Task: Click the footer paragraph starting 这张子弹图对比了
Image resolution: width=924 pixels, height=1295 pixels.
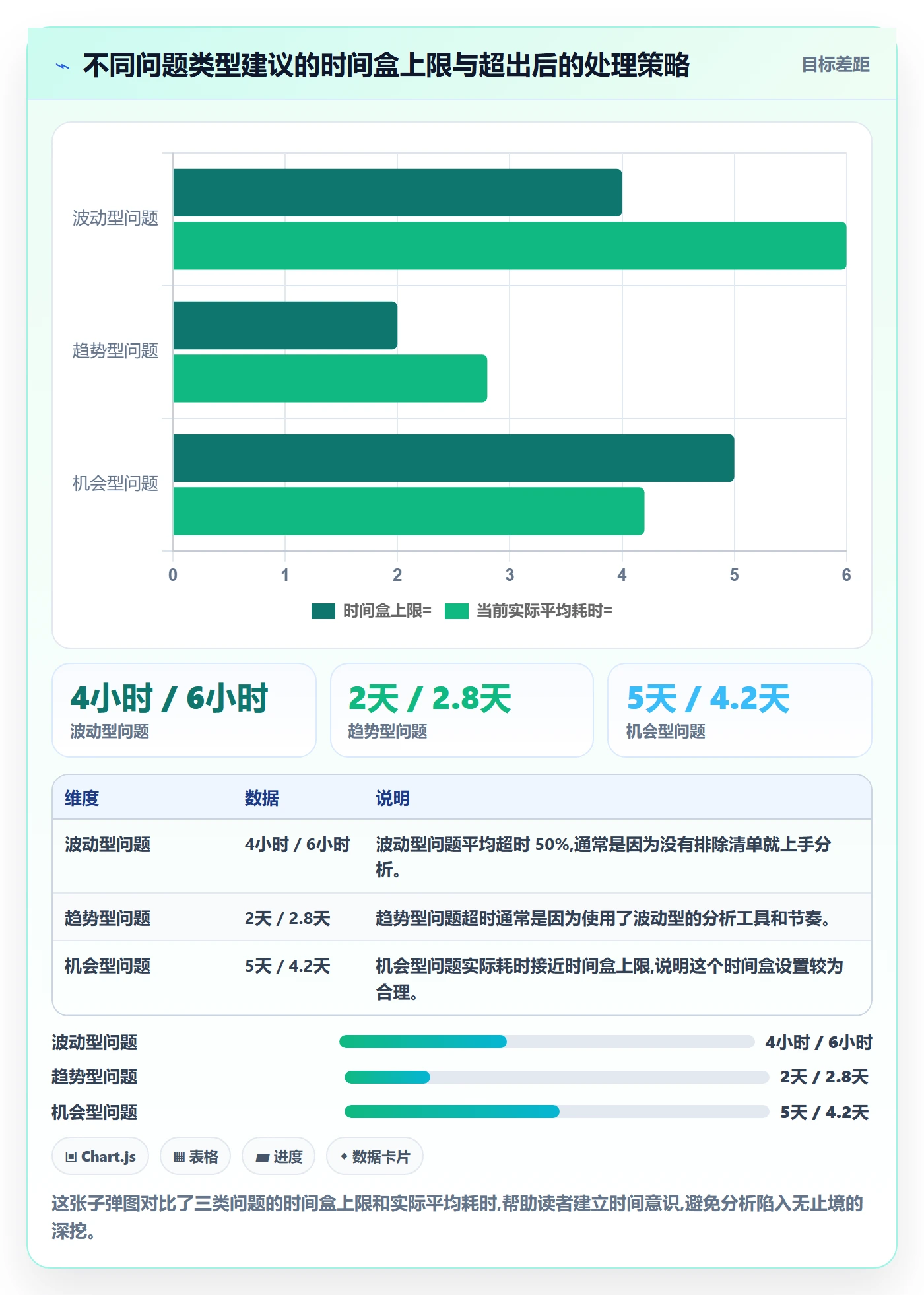Action: 457,1216
